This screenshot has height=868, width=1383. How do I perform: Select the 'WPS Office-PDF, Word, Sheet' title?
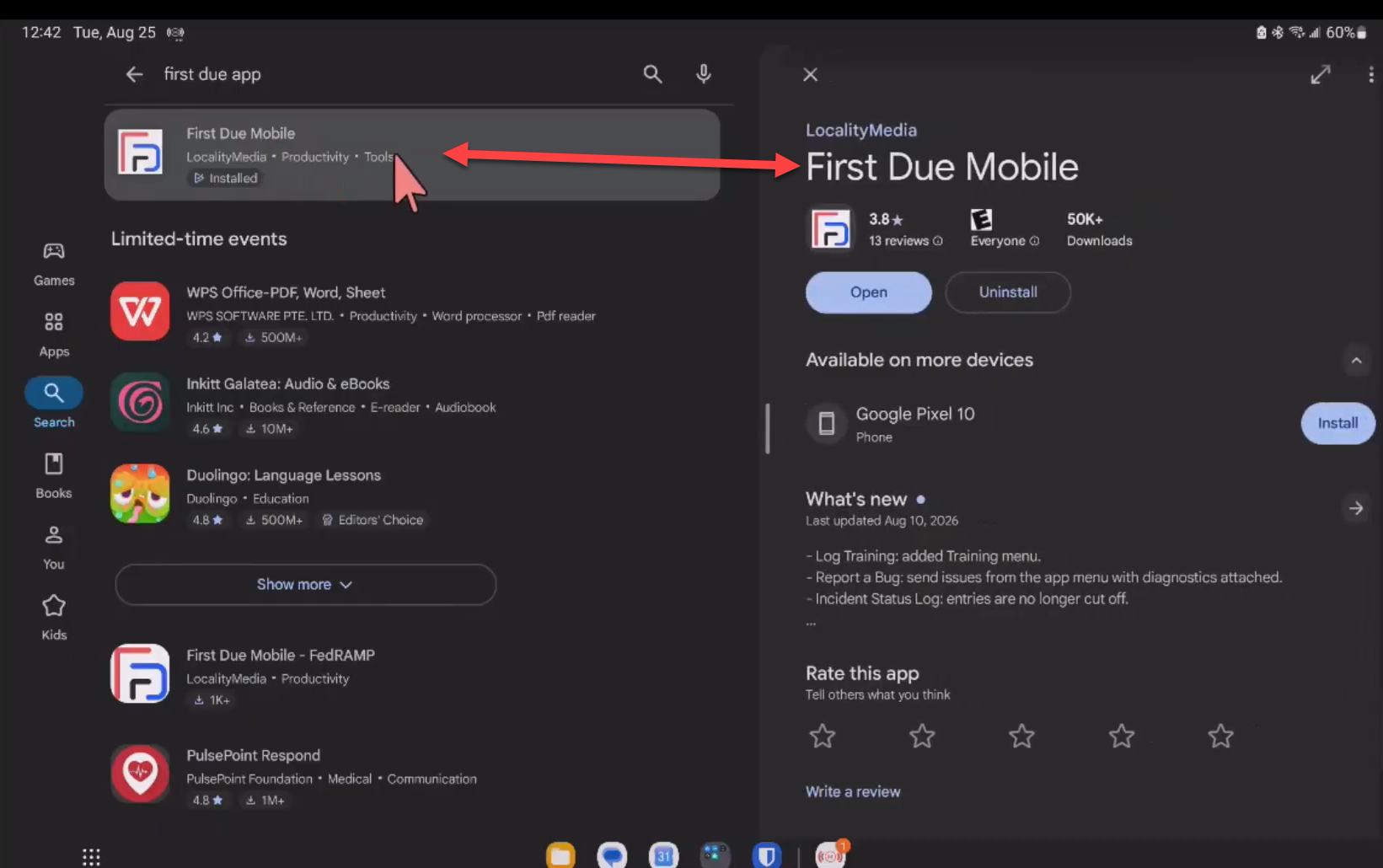(286, 292)
